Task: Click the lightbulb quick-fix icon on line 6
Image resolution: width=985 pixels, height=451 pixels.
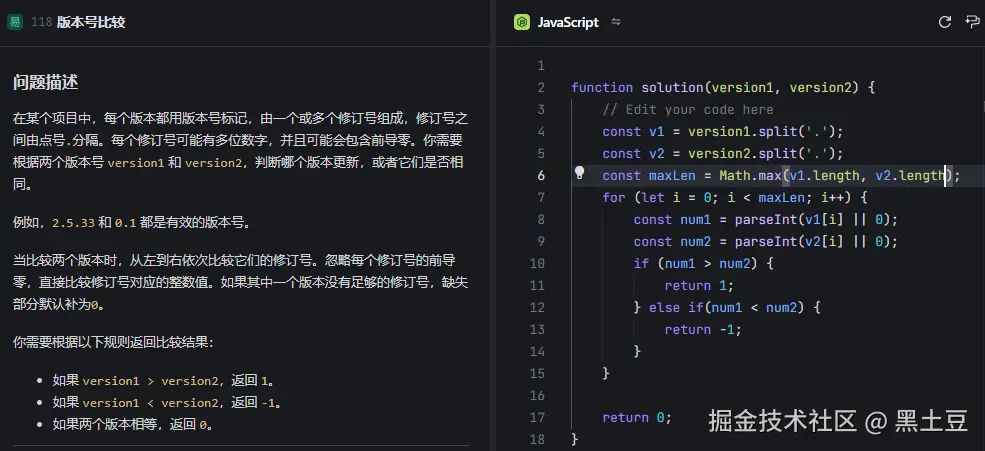Action: click(x=580, y=174)
